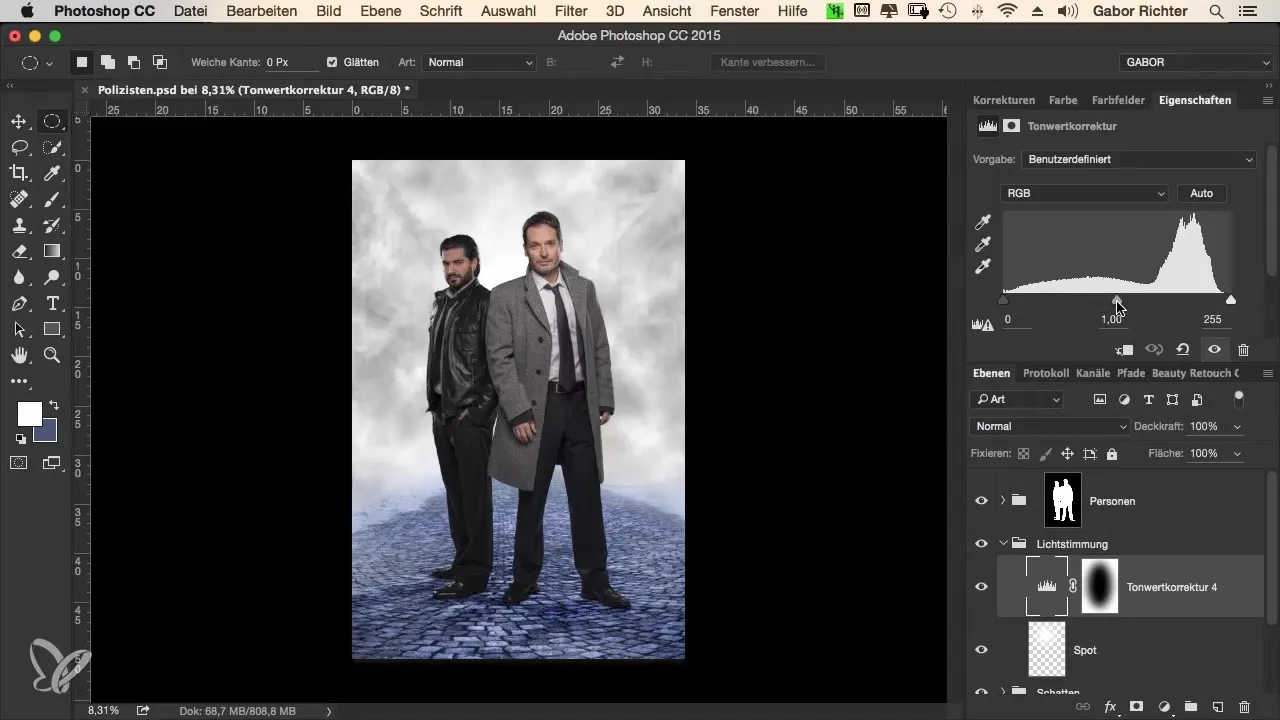
Task: Select the Rectangle shape tool
Action: pyautogui.click(x=52, y=329)
